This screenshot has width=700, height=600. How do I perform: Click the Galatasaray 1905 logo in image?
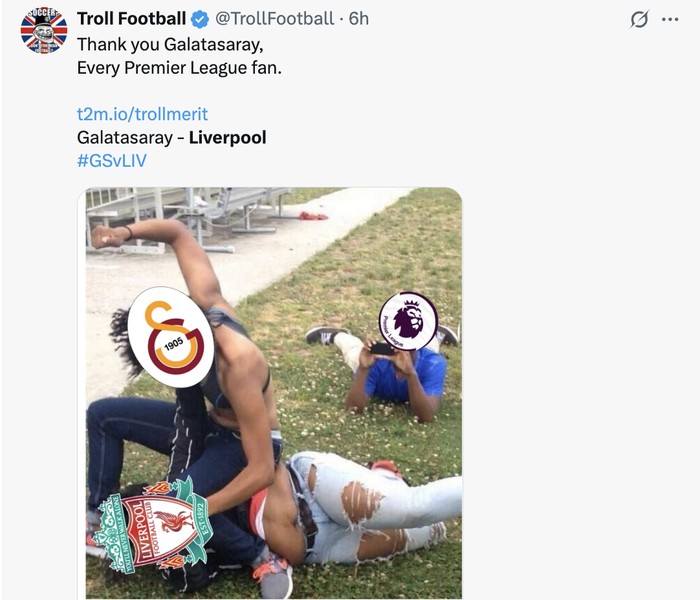point(172,337)
